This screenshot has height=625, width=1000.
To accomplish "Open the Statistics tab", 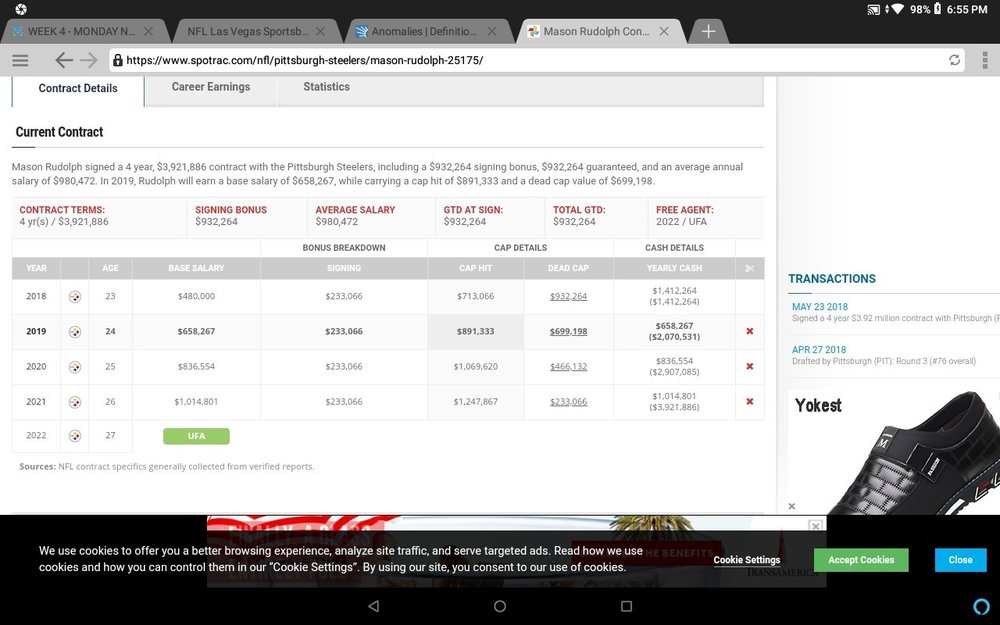I will pos(327,87).
